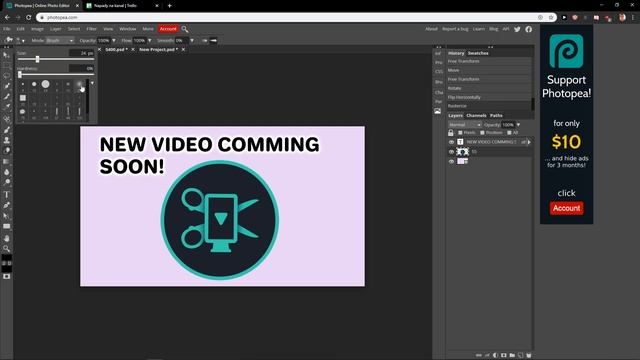Select the Type tool
This screenshot has height=360, width=640.
(x=7, y=195)
